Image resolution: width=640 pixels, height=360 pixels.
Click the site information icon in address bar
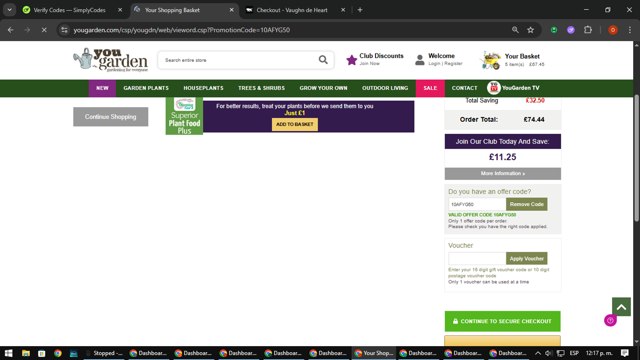(x=64, y=30)
